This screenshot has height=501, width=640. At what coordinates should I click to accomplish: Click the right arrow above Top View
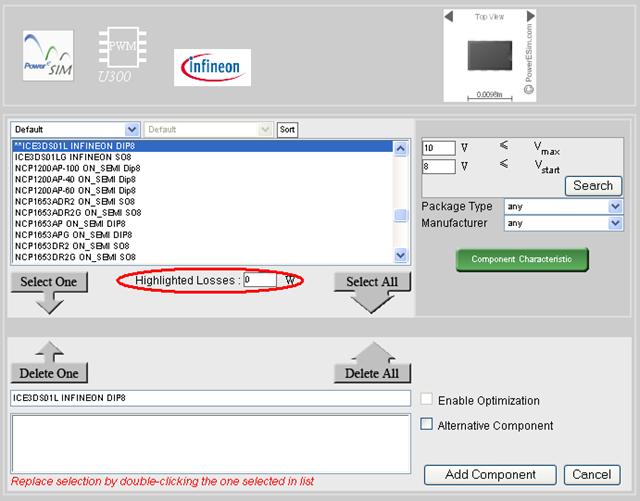click(x=529, y=17)
